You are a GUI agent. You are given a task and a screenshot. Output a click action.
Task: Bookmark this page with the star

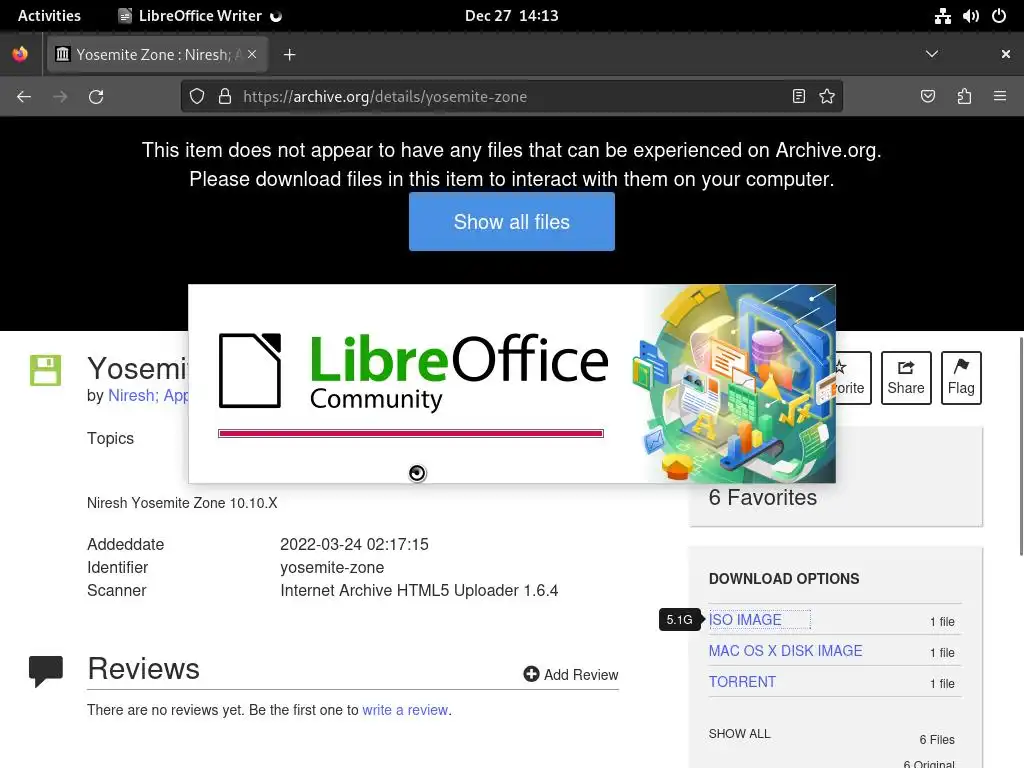827,97
